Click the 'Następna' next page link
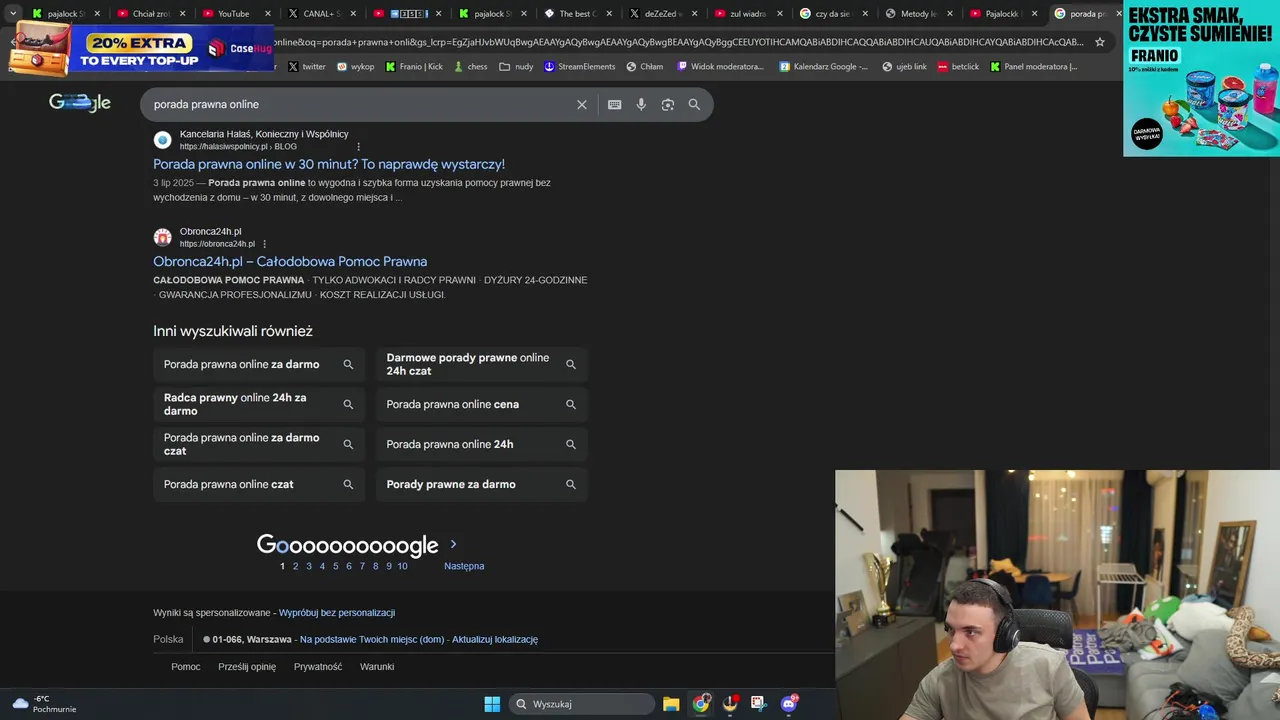The image size is (1280, 720). click(x=464, y=566)
